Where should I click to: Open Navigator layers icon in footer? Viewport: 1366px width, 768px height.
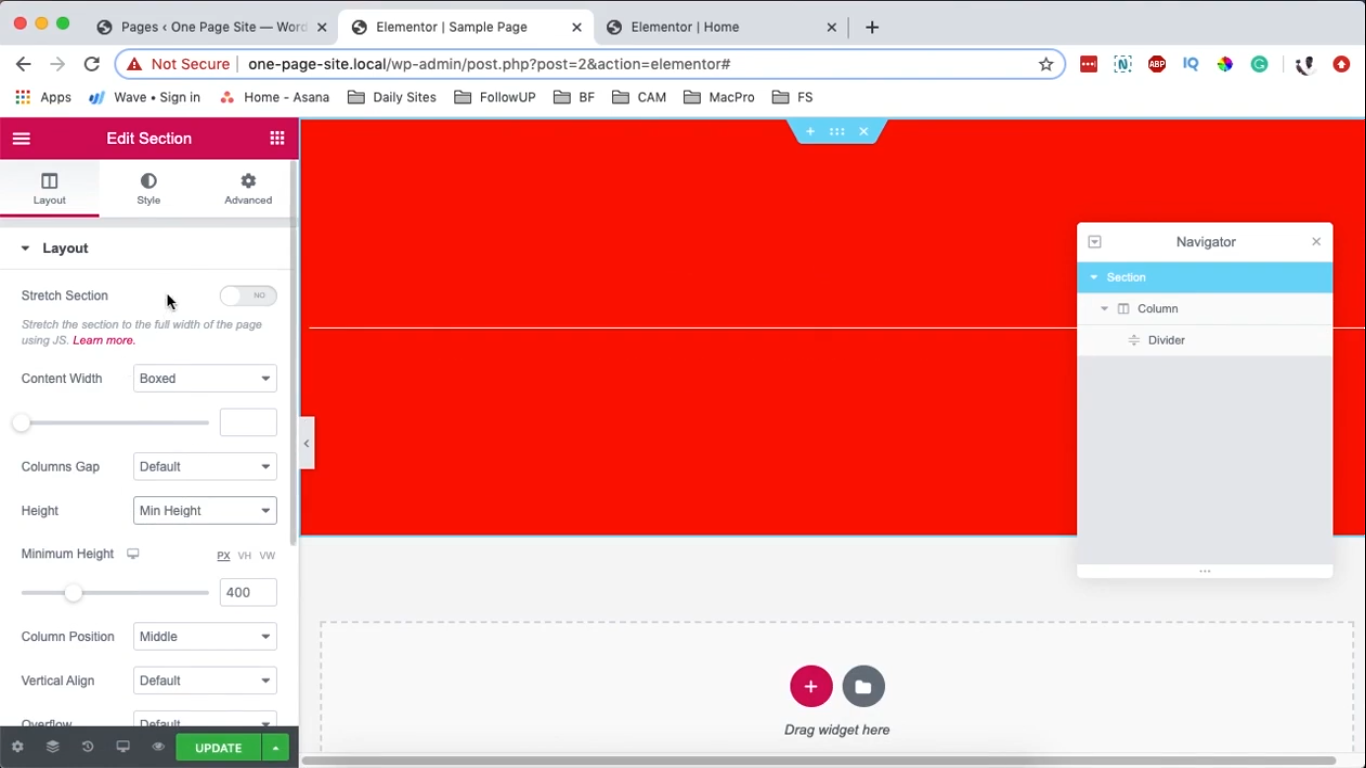click(52, 747)
